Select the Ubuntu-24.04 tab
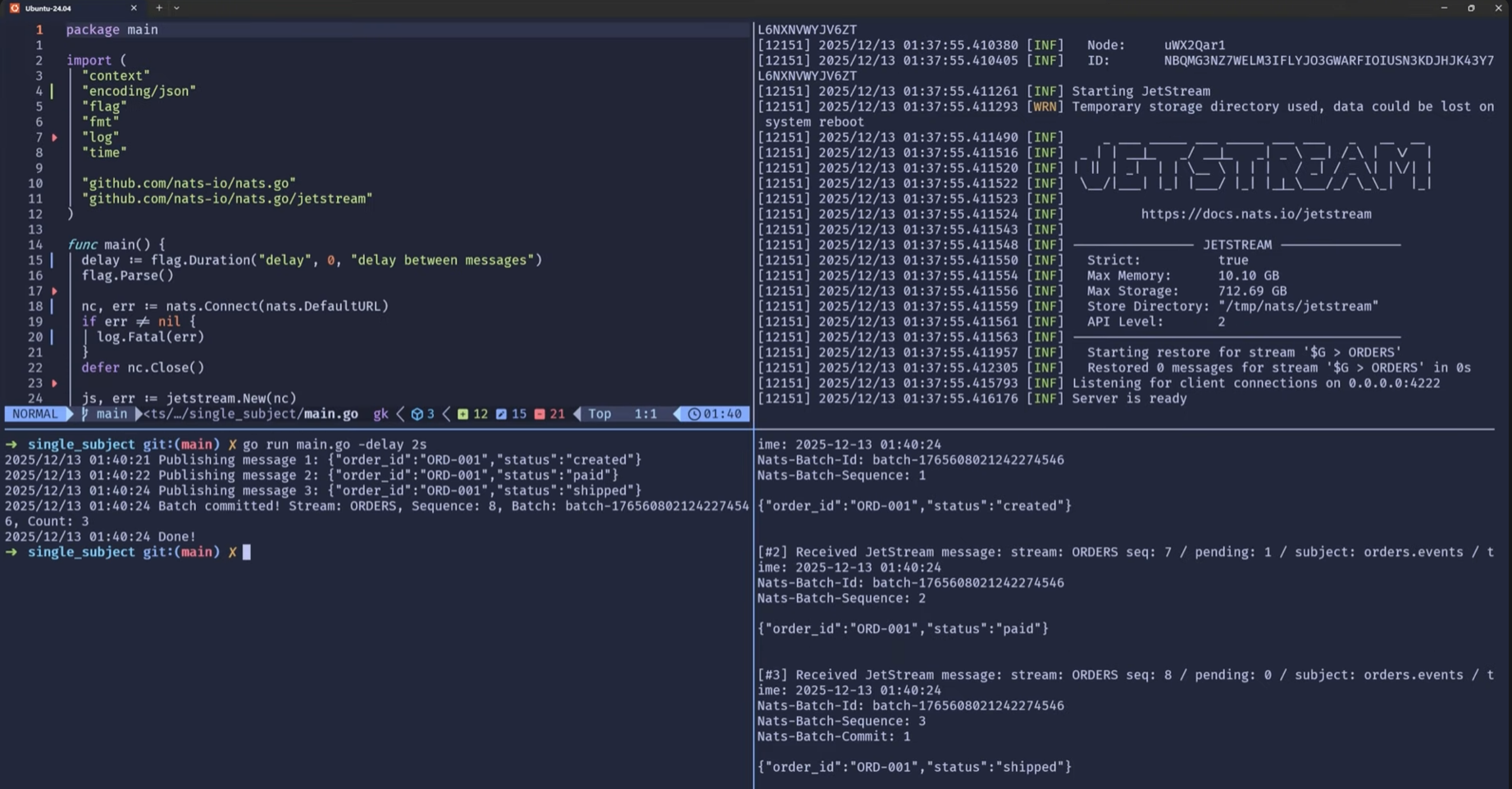Viewport: 1512px width, 789px height. click(66, 8)
